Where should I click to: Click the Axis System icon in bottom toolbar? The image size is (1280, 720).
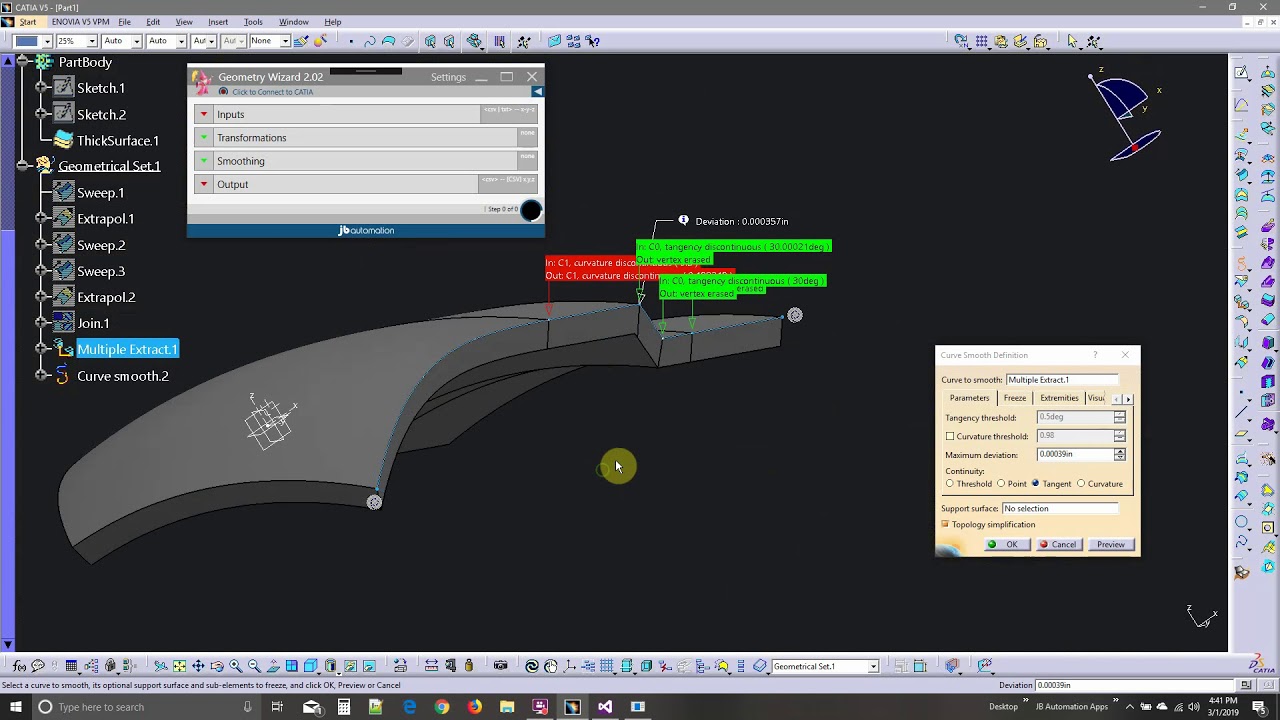(569, 666)
